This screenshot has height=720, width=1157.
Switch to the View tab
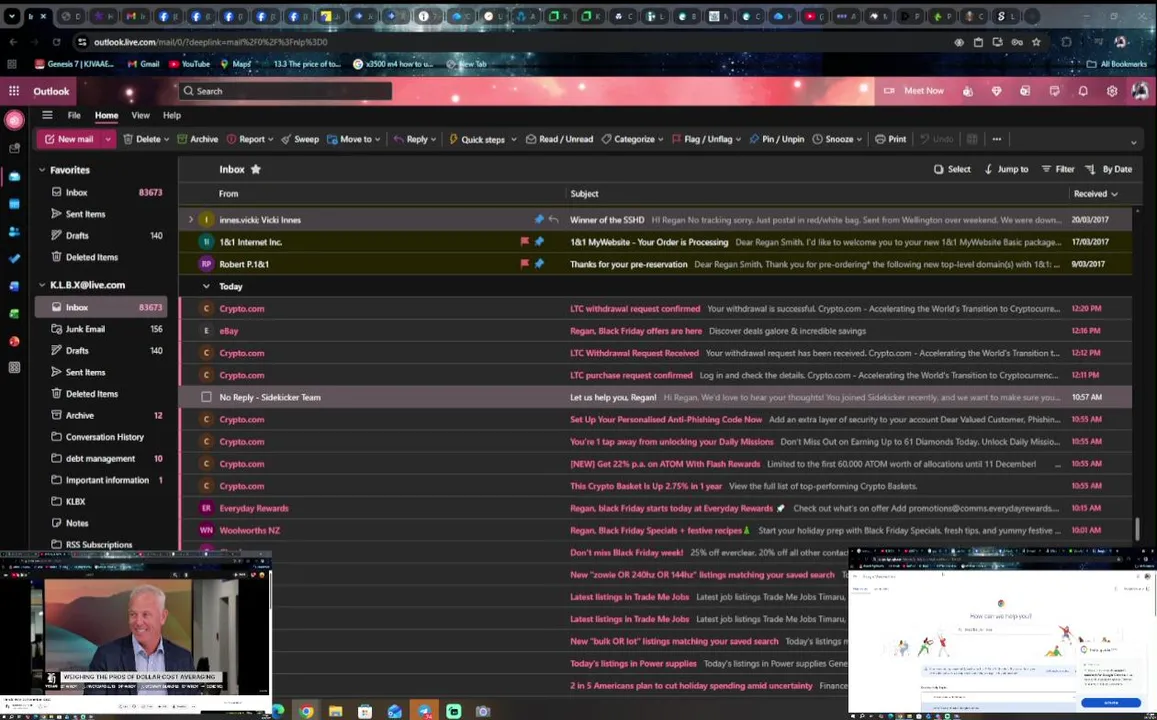140,115
